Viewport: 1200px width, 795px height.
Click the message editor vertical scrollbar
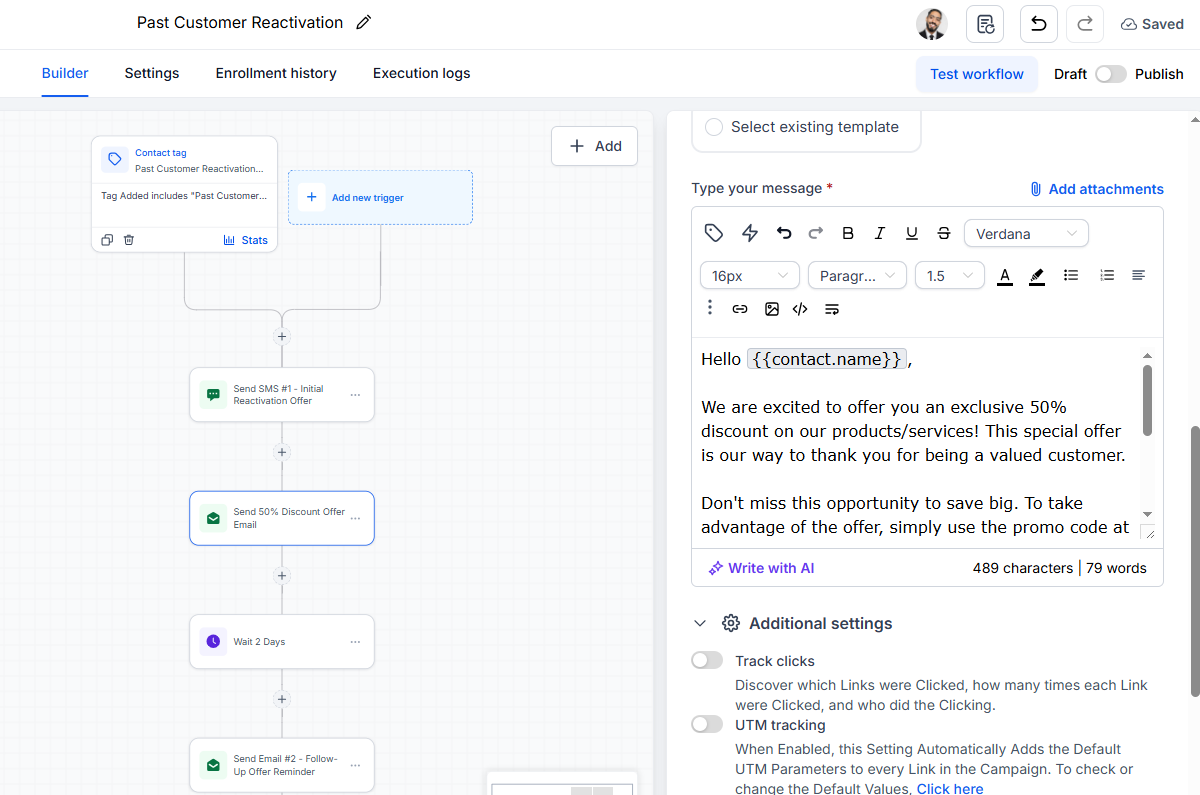tap(1147, 400)
